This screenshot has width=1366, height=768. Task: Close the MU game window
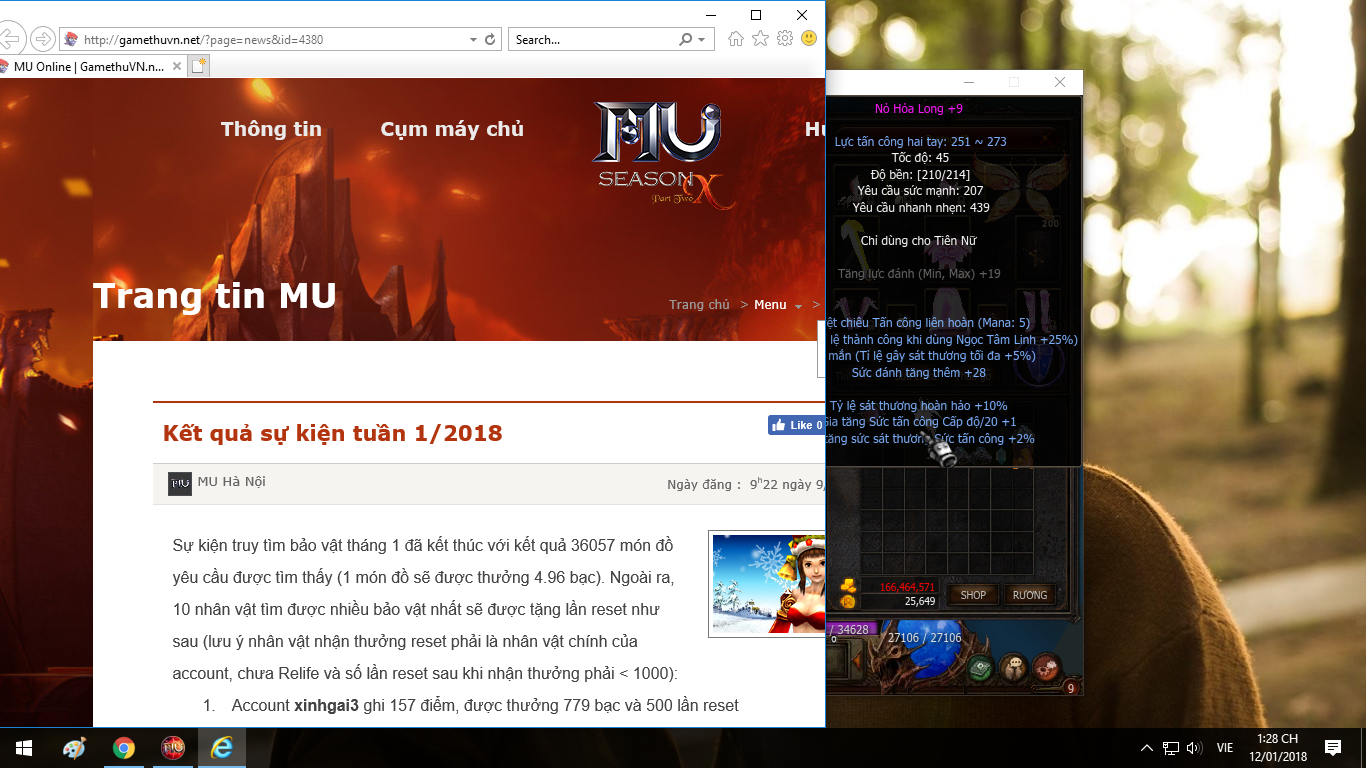(1060, 82)
